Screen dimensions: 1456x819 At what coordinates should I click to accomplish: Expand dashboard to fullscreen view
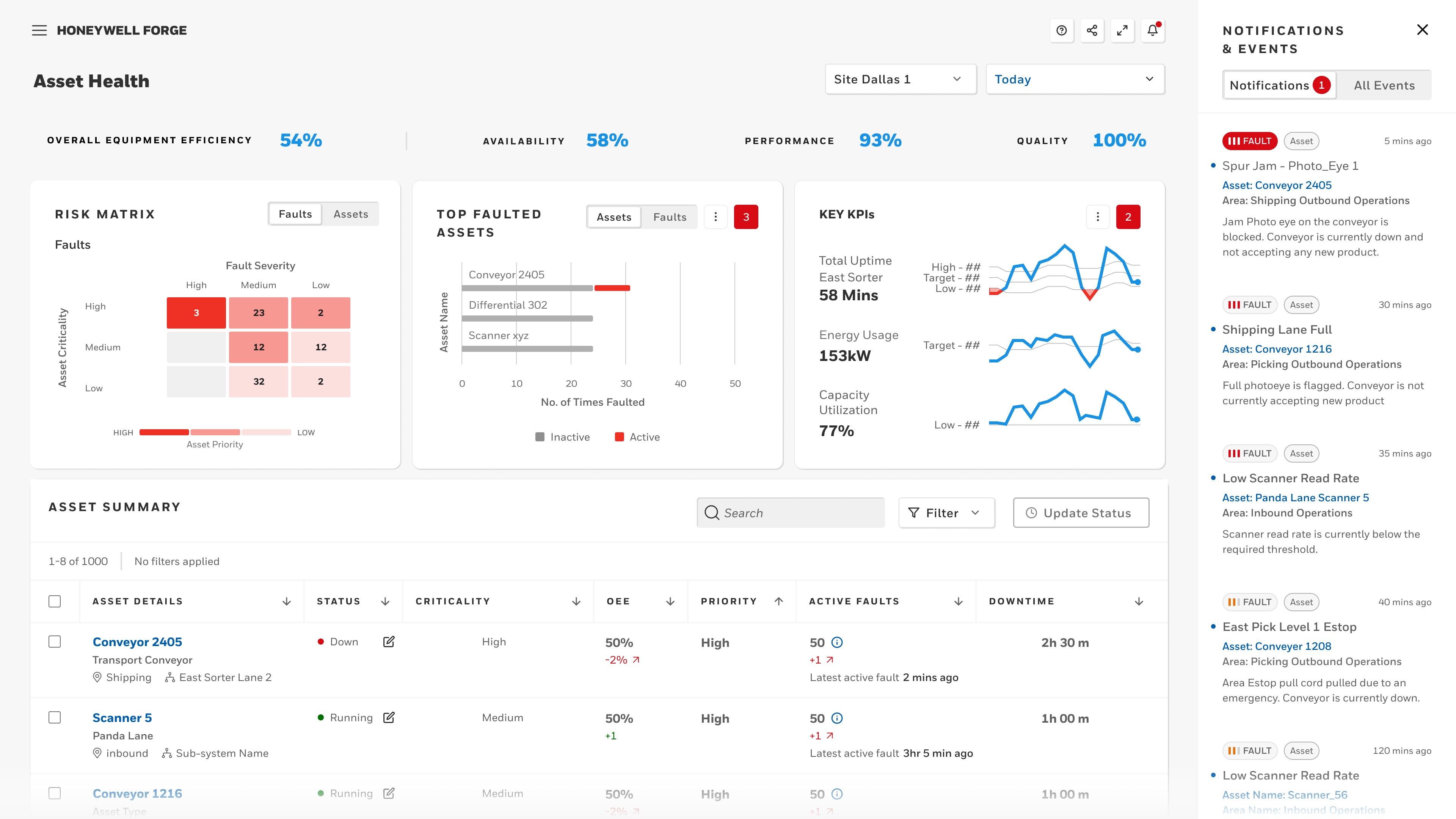tap(1122, 30)
